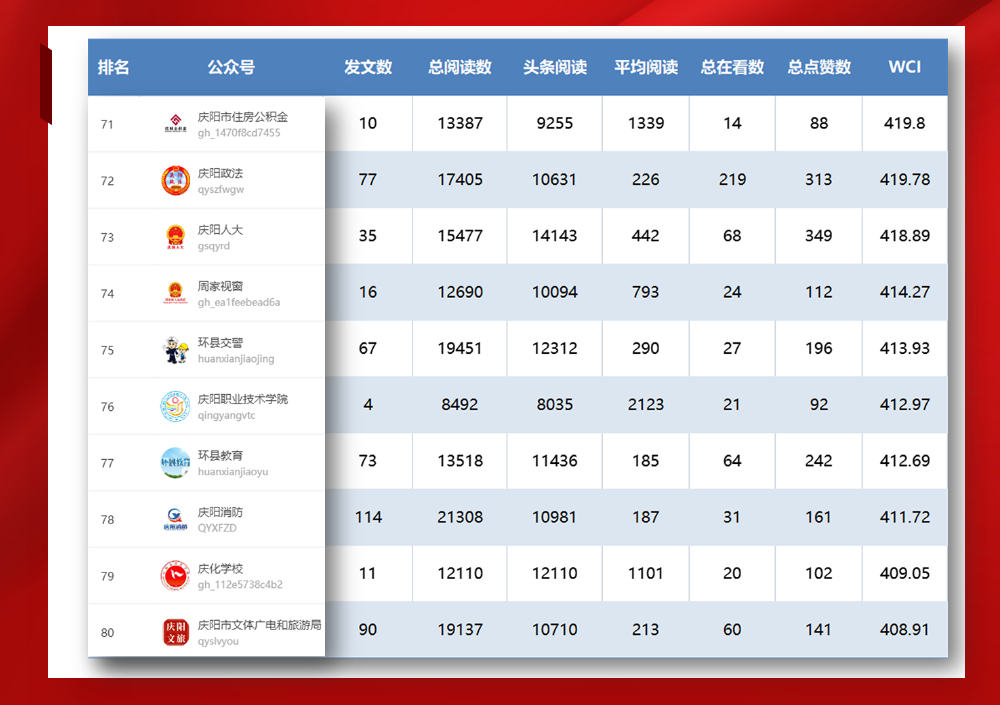Click total reads value 17405

point(460,179)
